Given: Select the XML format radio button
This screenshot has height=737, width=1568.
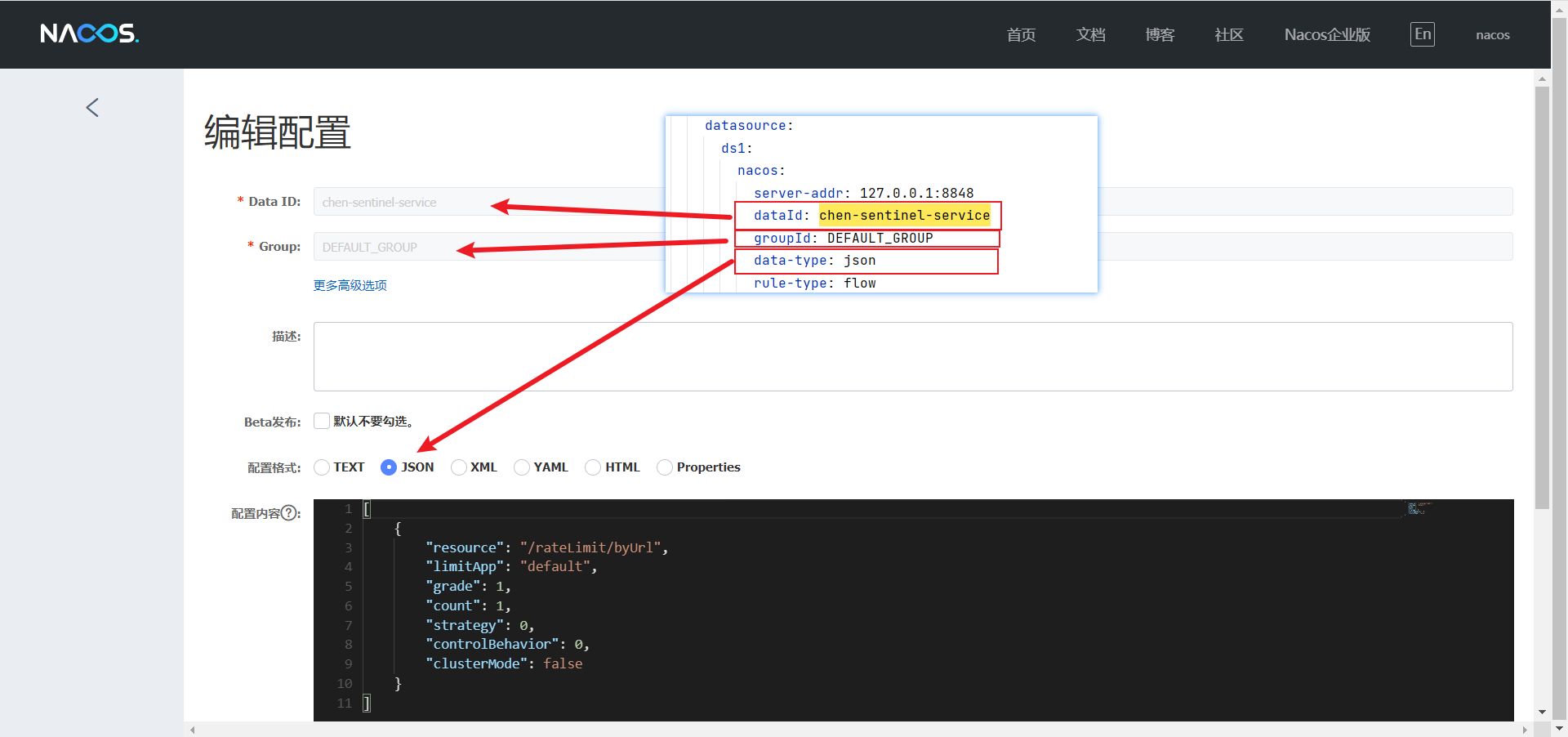Looking at the screenshot, I should click(x=459, y=467).
